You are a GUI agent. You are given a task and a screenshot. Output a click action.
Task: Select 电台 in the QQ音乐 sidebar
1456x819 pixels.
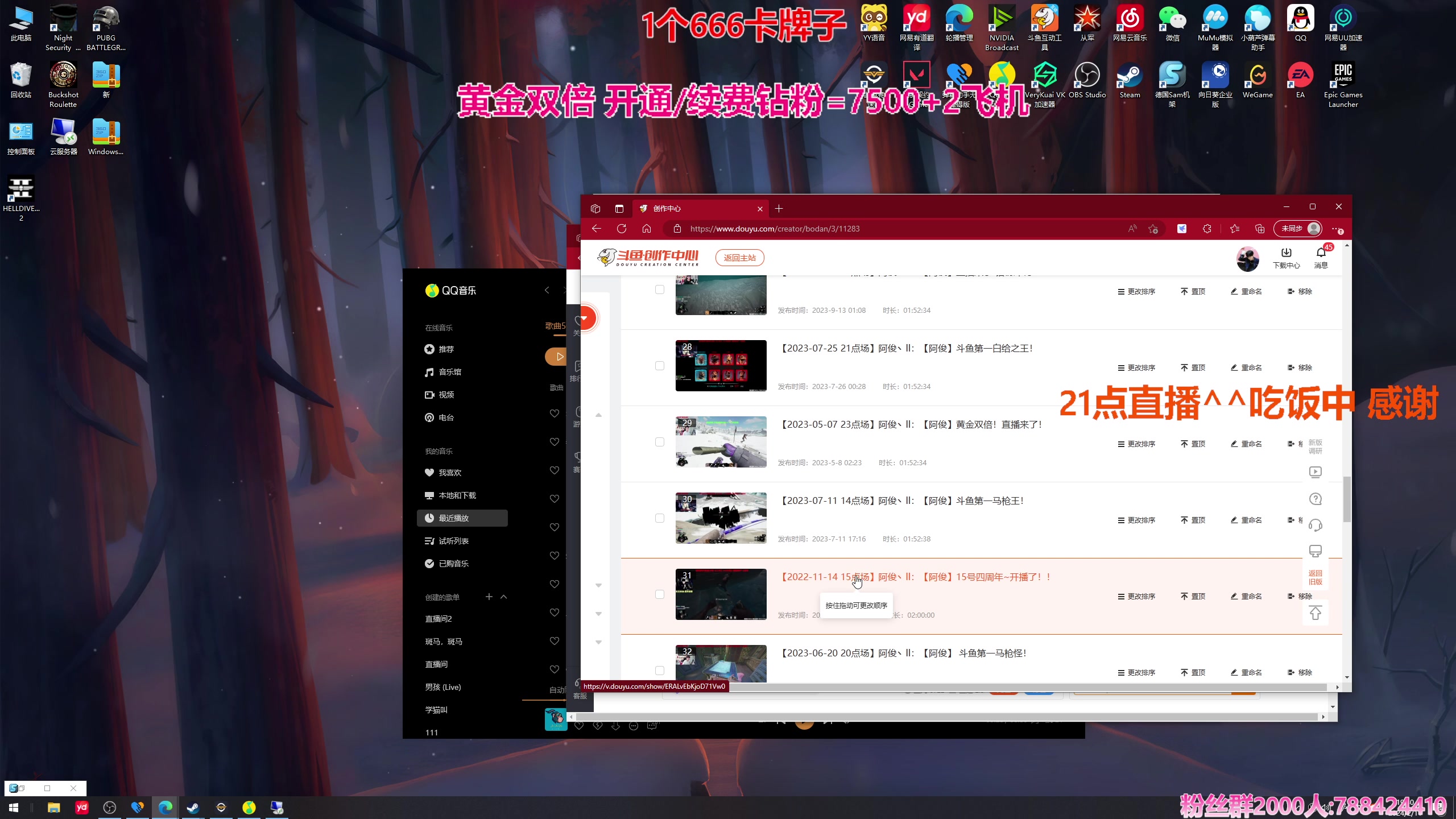445,417
